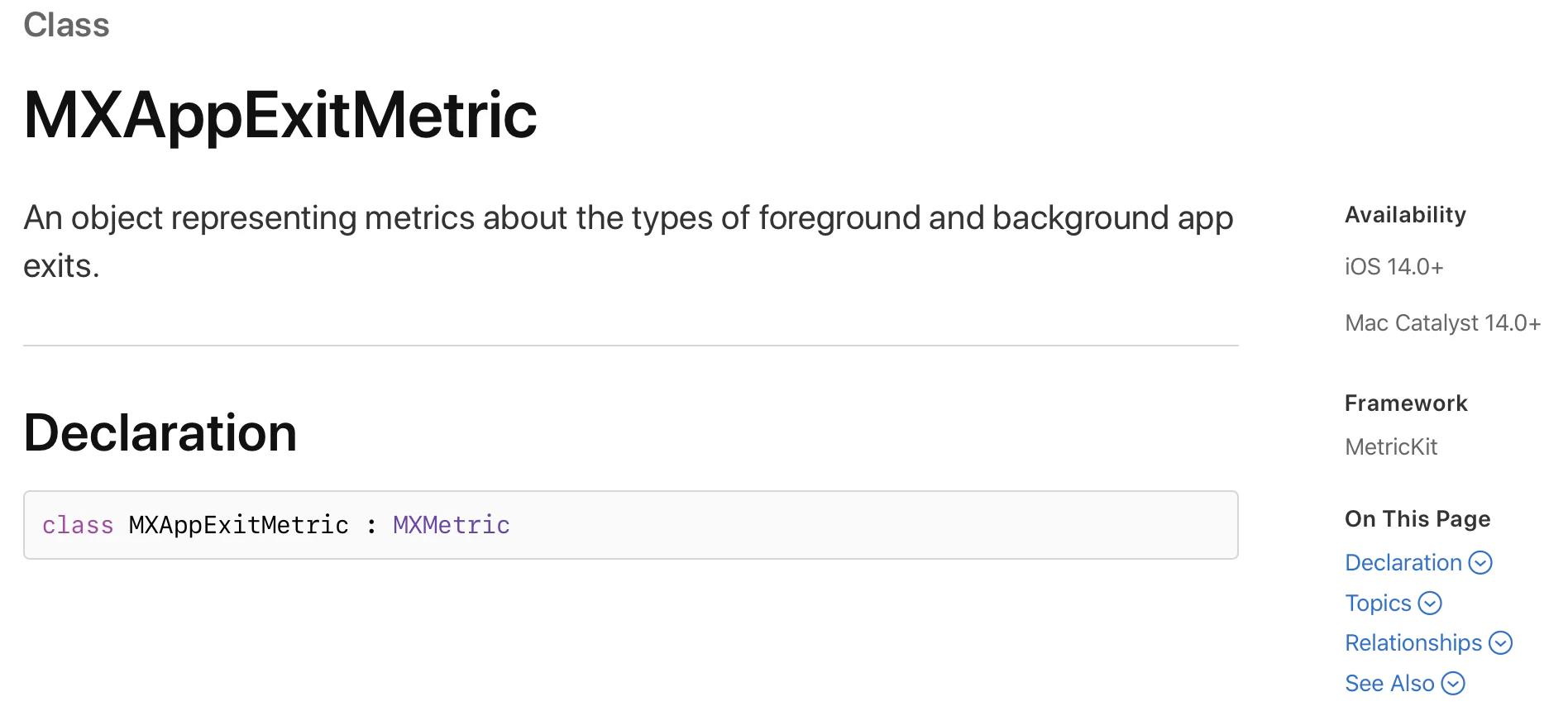Open the MXMetric superclass link

pyautogui.click(x=451, y=525)
